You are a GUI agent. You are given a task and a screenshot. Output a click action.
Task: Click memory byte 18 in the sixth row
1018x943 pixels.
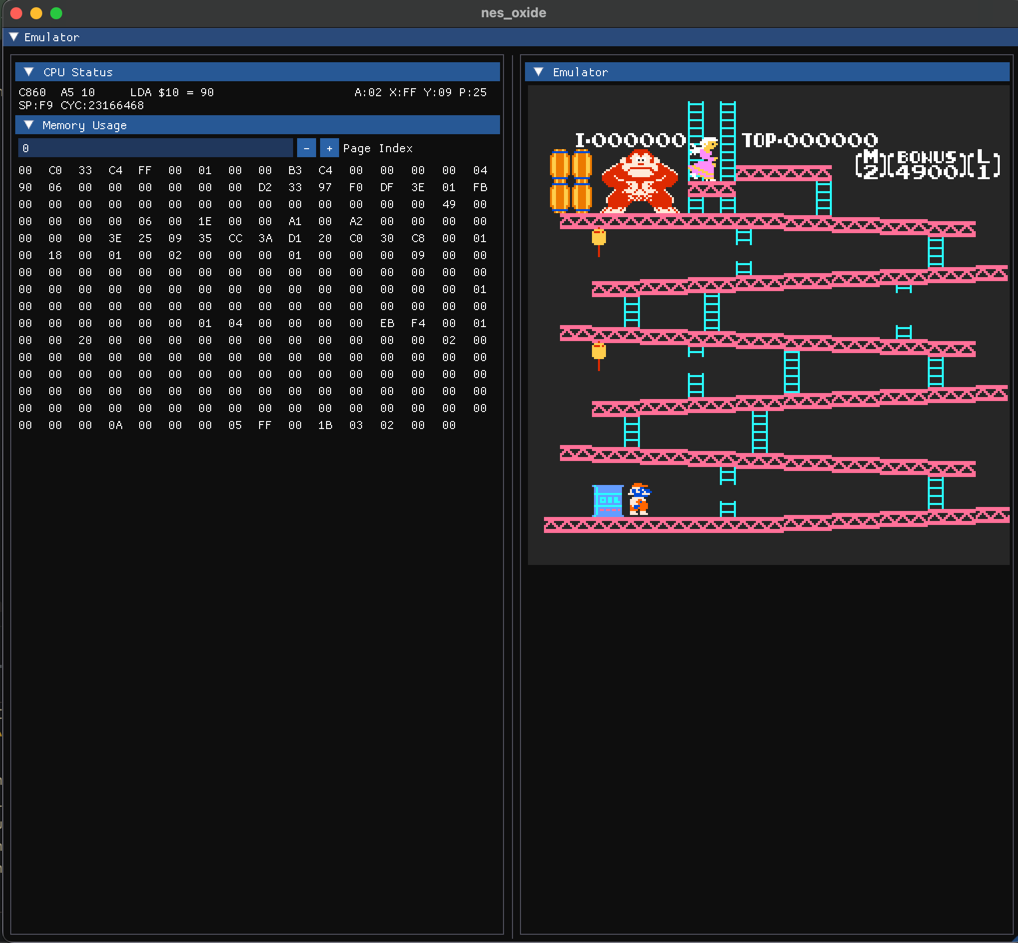[55, 255]
